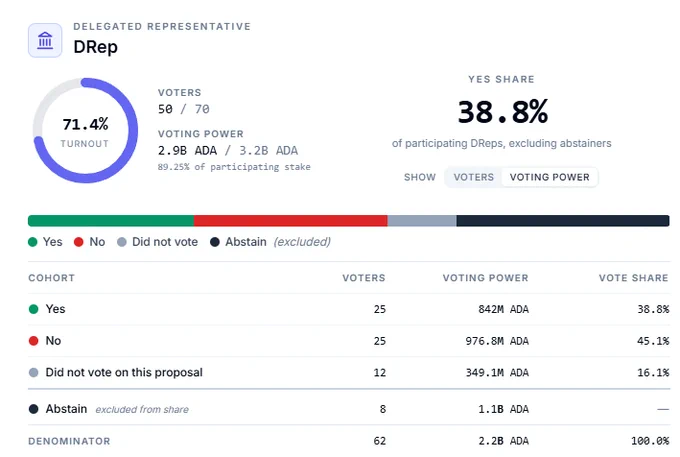The height and width of the screenshot is (457, 680).
Task: Click the Yes legend item below the bar
Action: pos(45,242)
